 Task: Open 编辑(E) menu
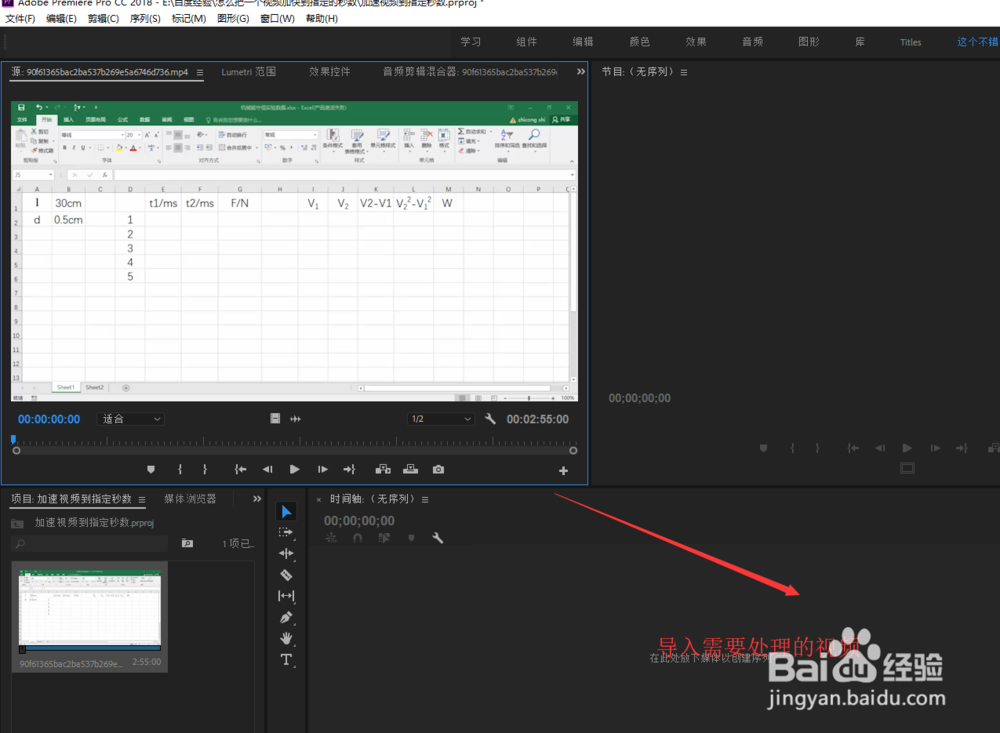[x=61, y=19]
